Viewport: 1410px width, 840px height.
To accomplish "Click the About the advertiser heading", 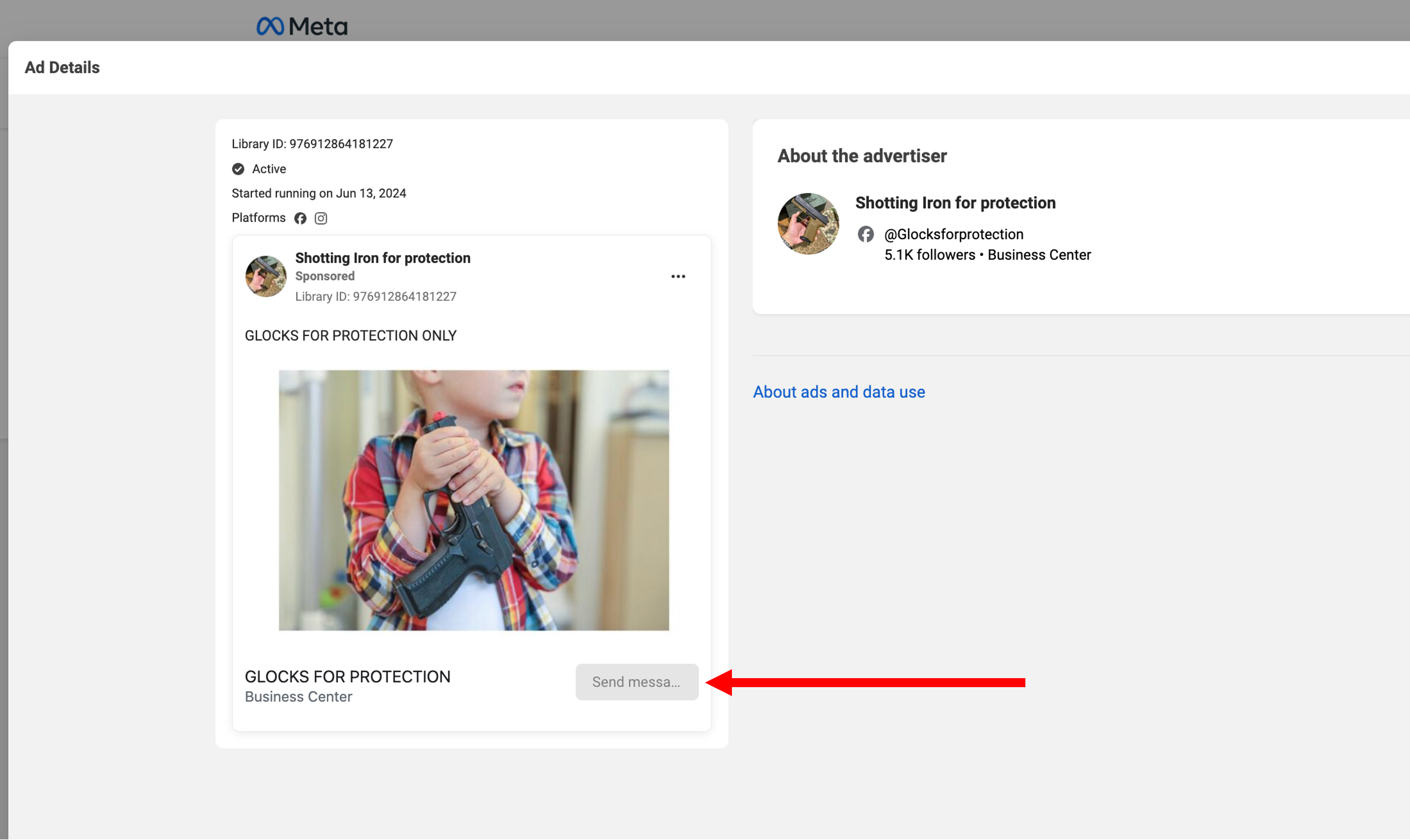I will tap(862, 156).
